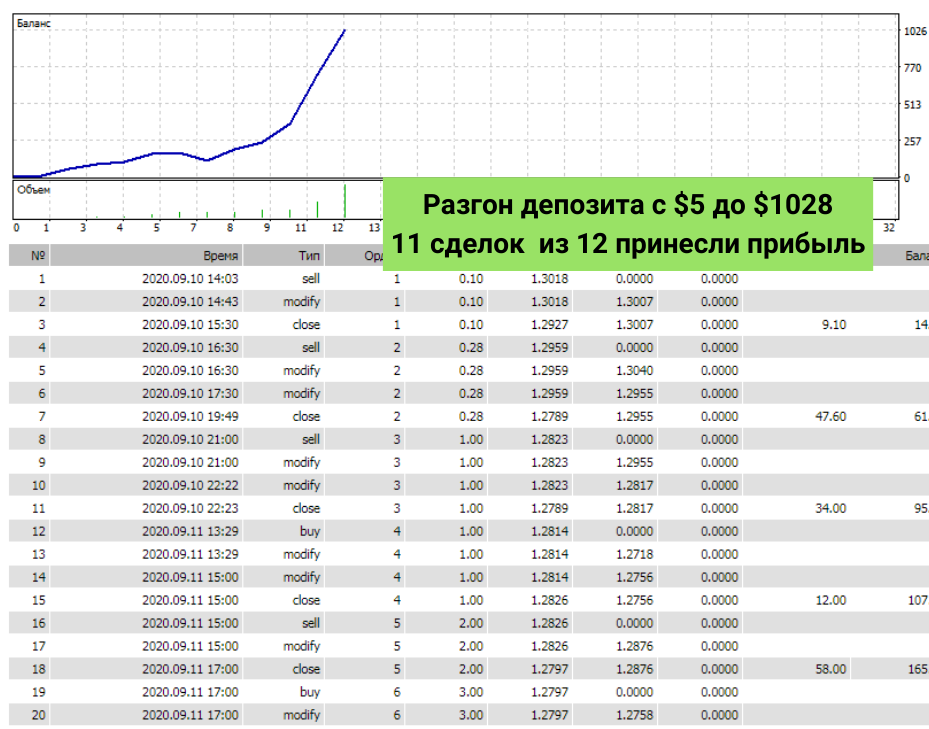Image resolution: width=929 pixels, height=729 pixels.
Task: Click the 513 balance axis value
Action: 912,105
